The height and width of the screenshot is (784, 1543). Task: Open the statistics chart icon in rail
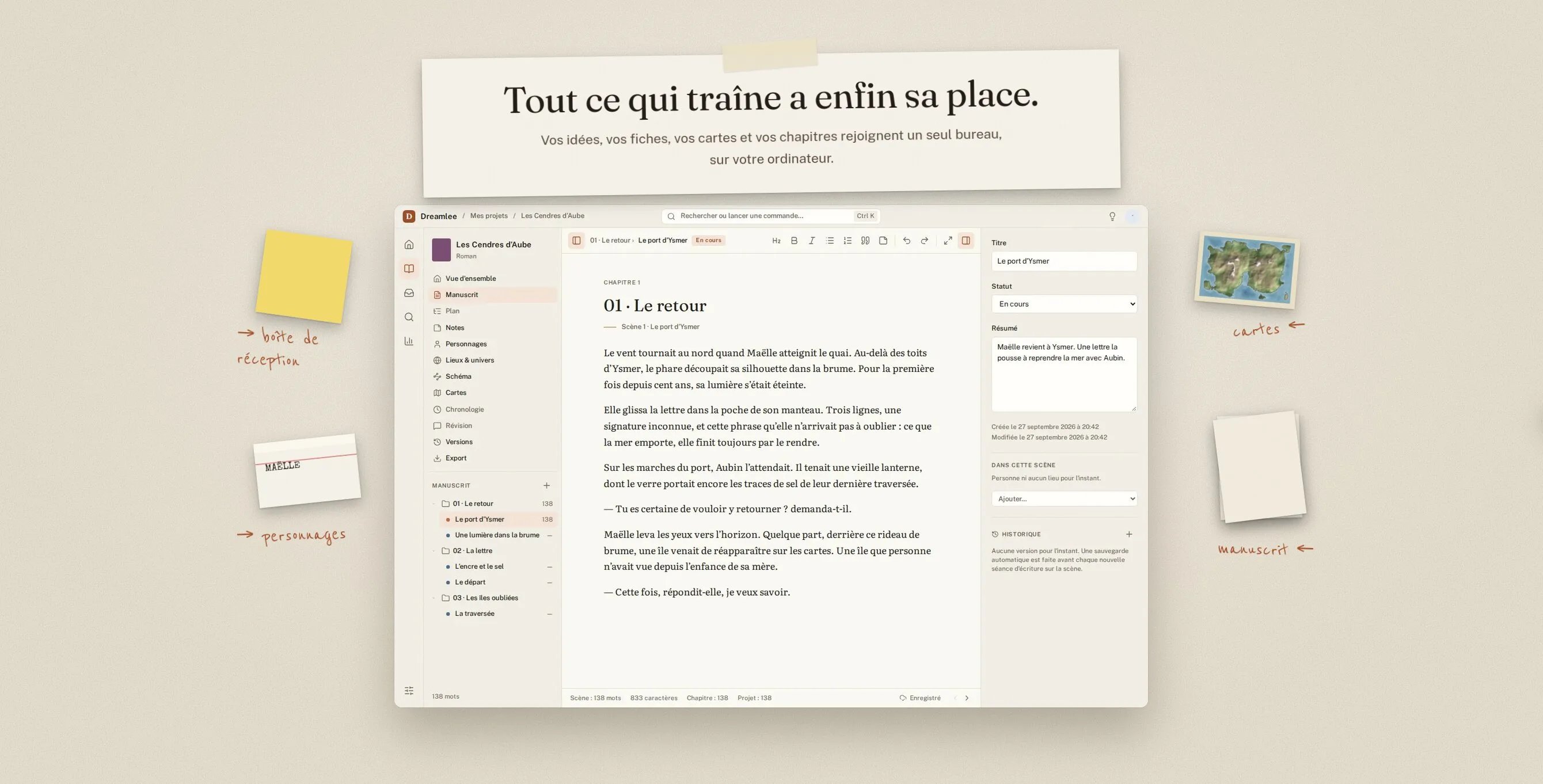tap(409, 341)
